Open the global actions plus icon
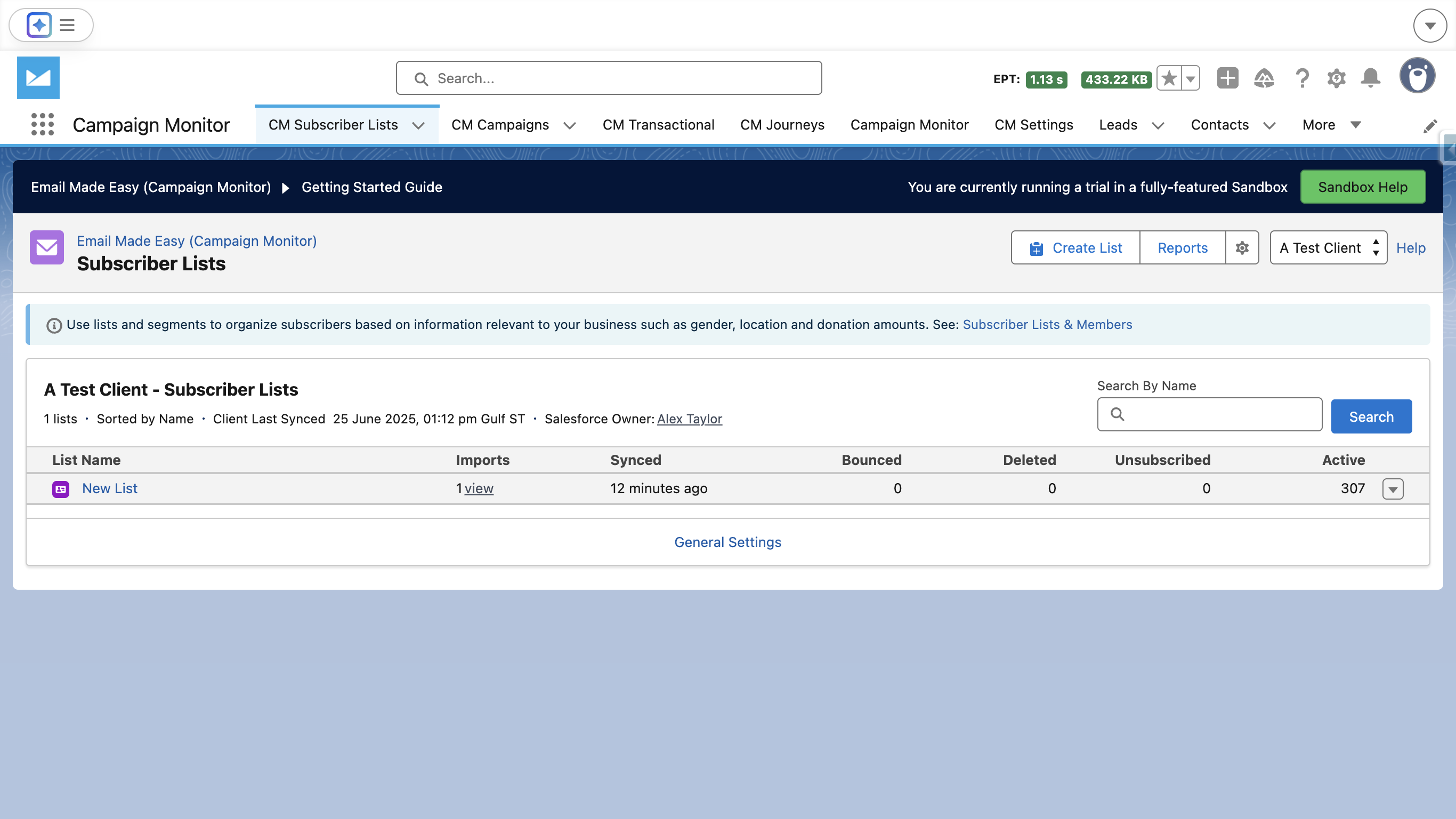Screen dimensions: 1456x819 point(1227,78)
